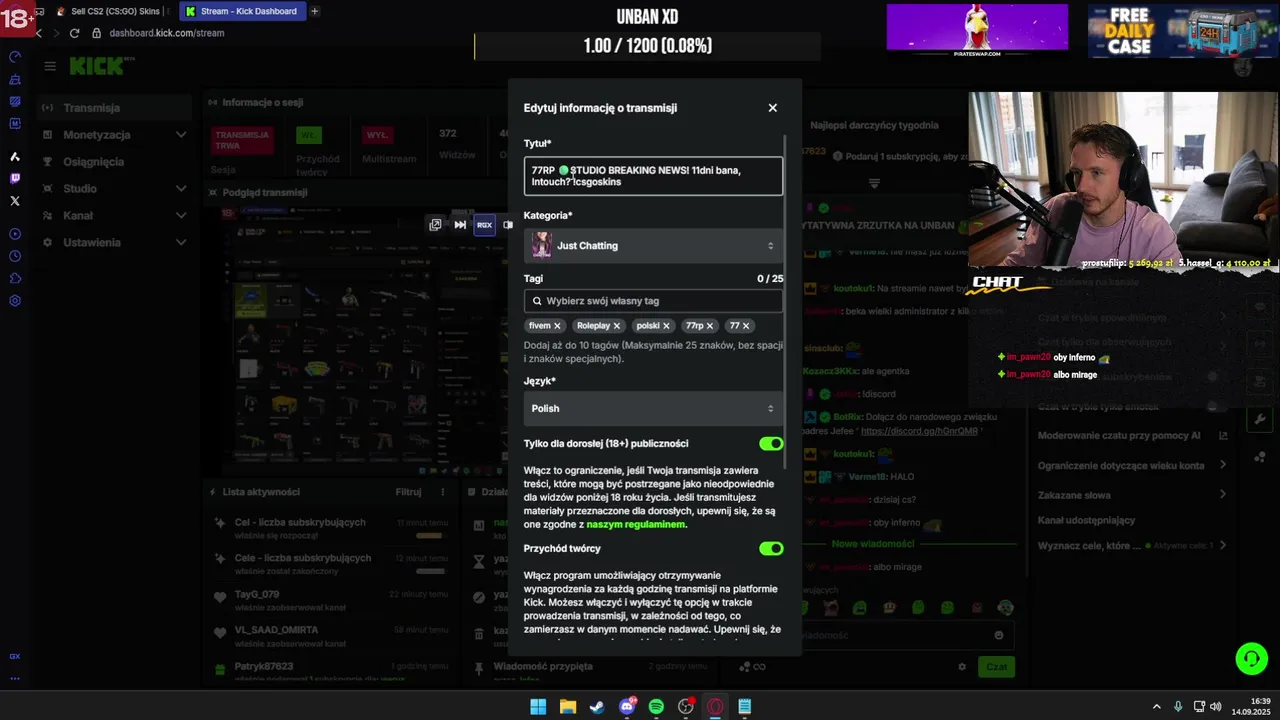Toggle the Przychód twórcy switch
Image resolution: width=1280 pixels, height=720 pixels.
pyautogui.click(x=771, y=549)
